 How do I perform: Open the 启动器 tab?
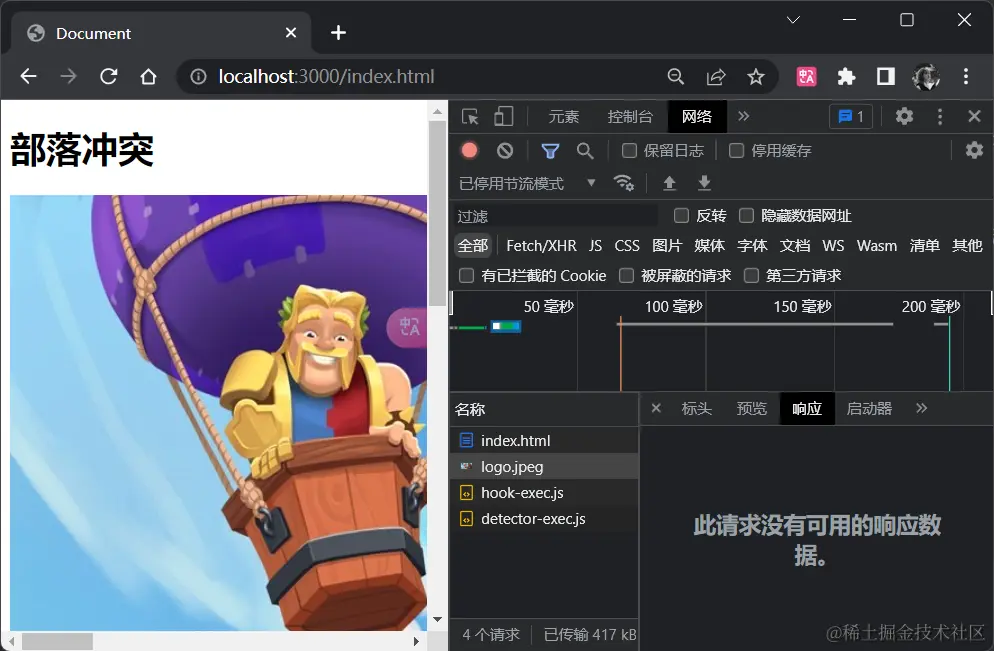869,409
